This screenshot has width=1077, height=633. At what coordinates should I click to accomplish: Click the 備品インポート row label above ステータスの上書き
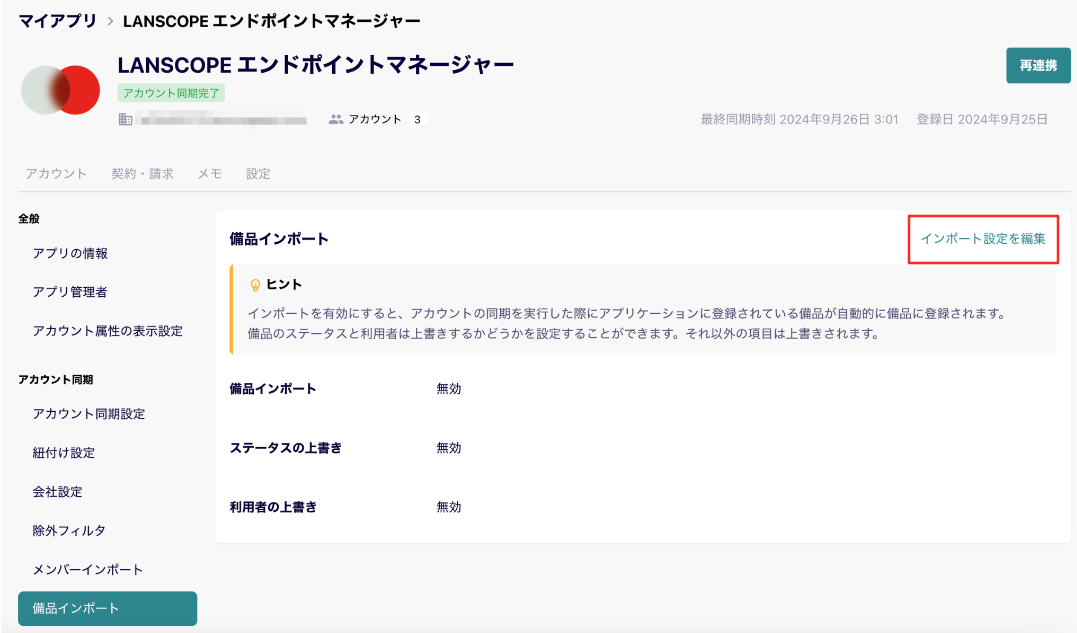[273, 389]
